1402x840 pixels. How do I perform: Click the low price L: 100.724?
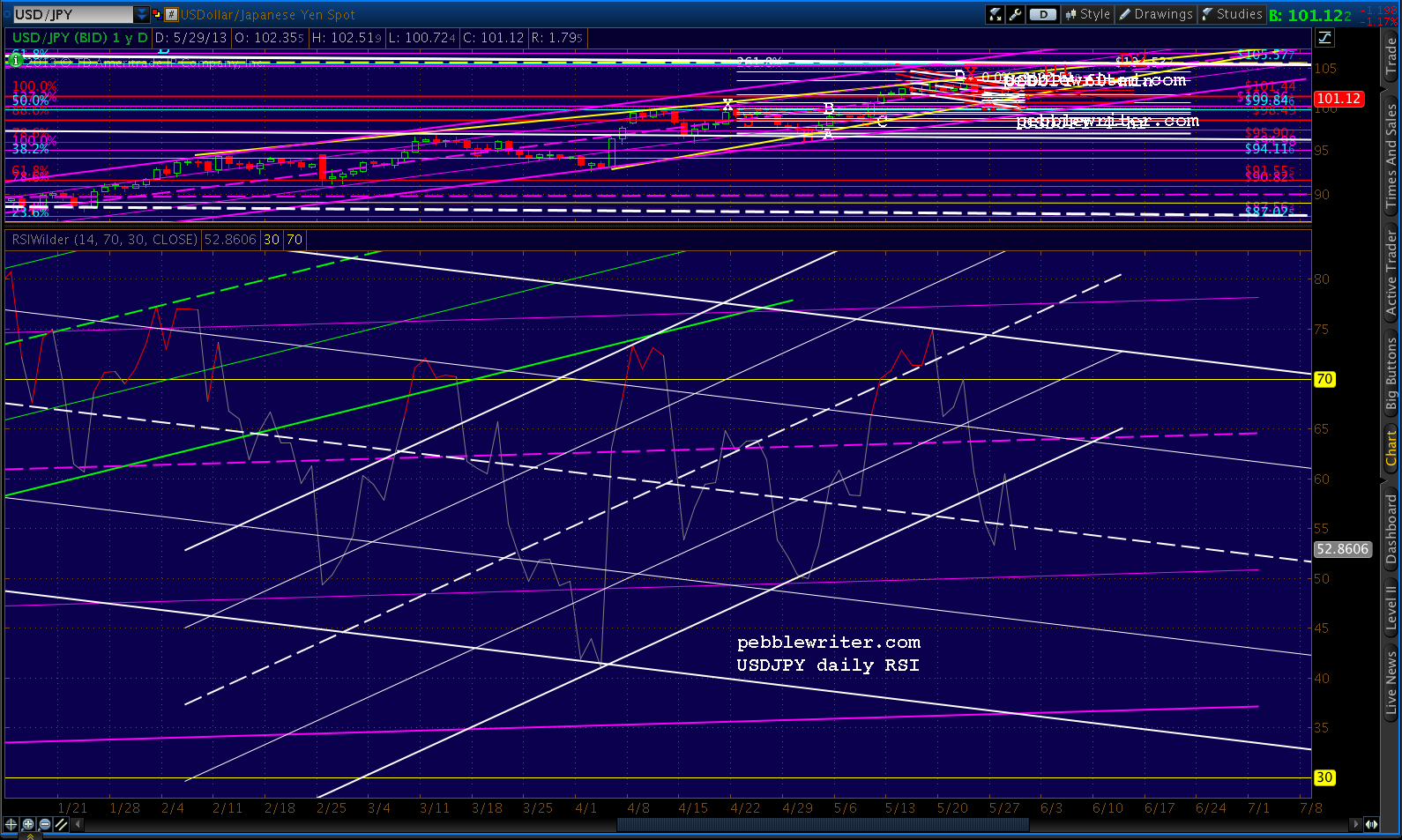422,38
